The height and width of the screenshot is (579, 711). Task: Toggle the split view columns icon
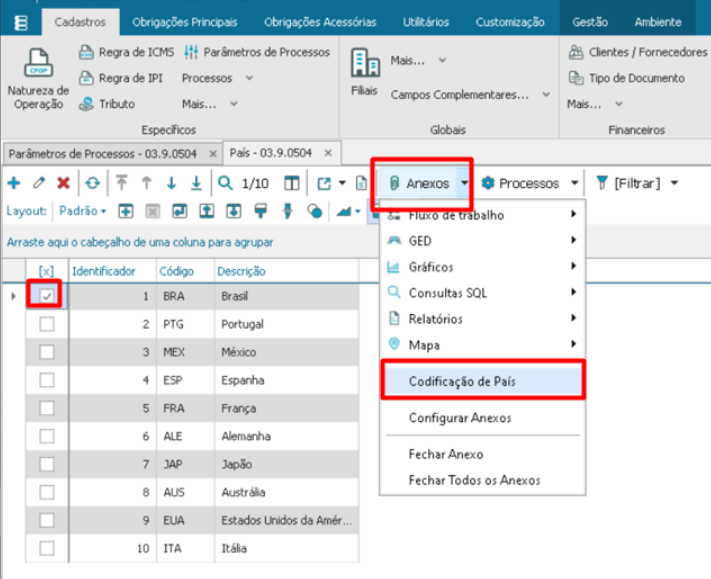pos(292,183)
